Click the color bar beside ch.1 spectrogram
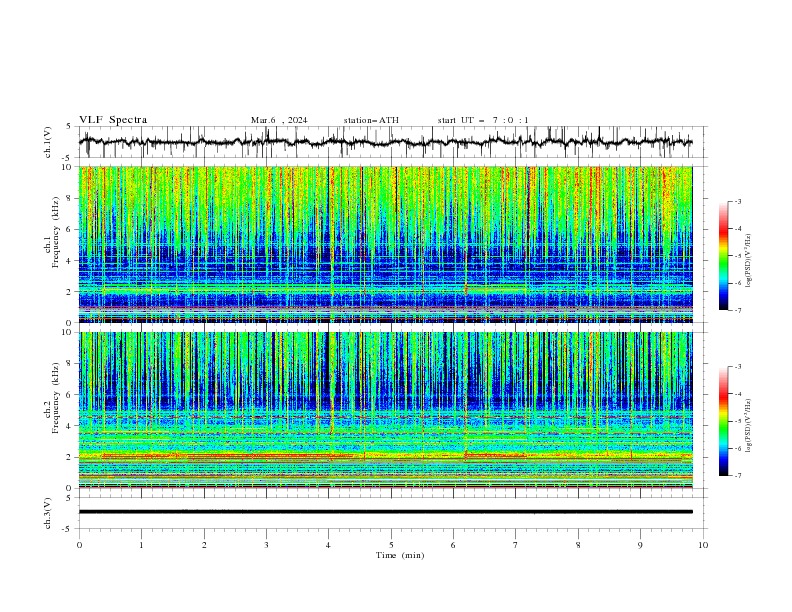 tap(723, 256)
